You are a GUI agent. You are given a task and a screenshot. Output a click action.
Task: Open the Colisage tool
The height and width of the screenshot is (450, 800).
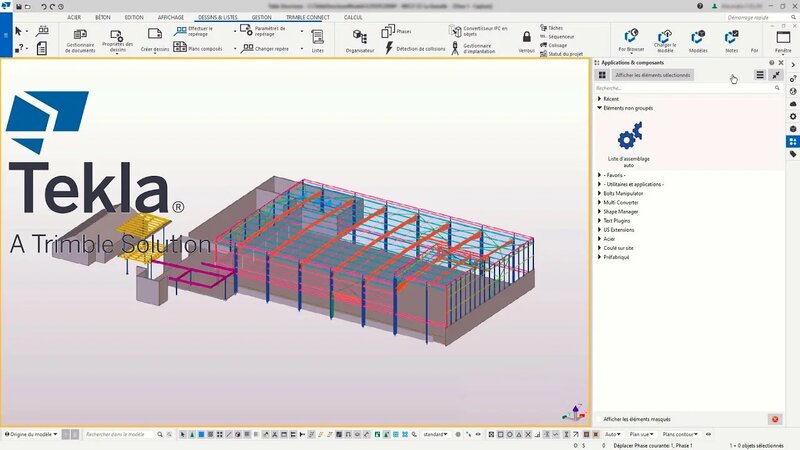pyautogui.click(x=554, y=45)
